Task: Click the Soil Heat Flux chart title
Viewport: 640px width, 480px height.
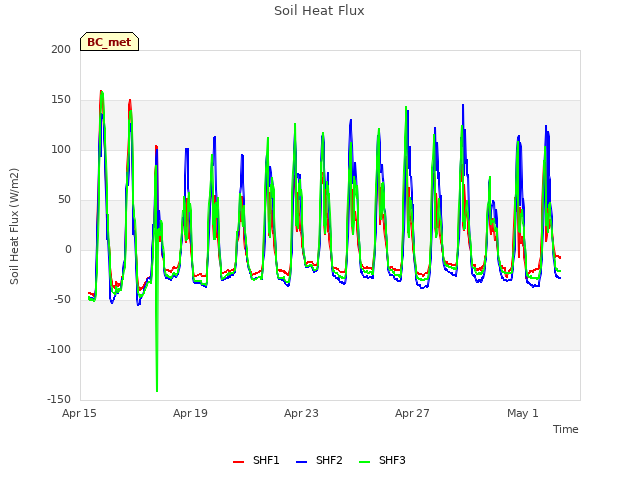Action: 319,11
